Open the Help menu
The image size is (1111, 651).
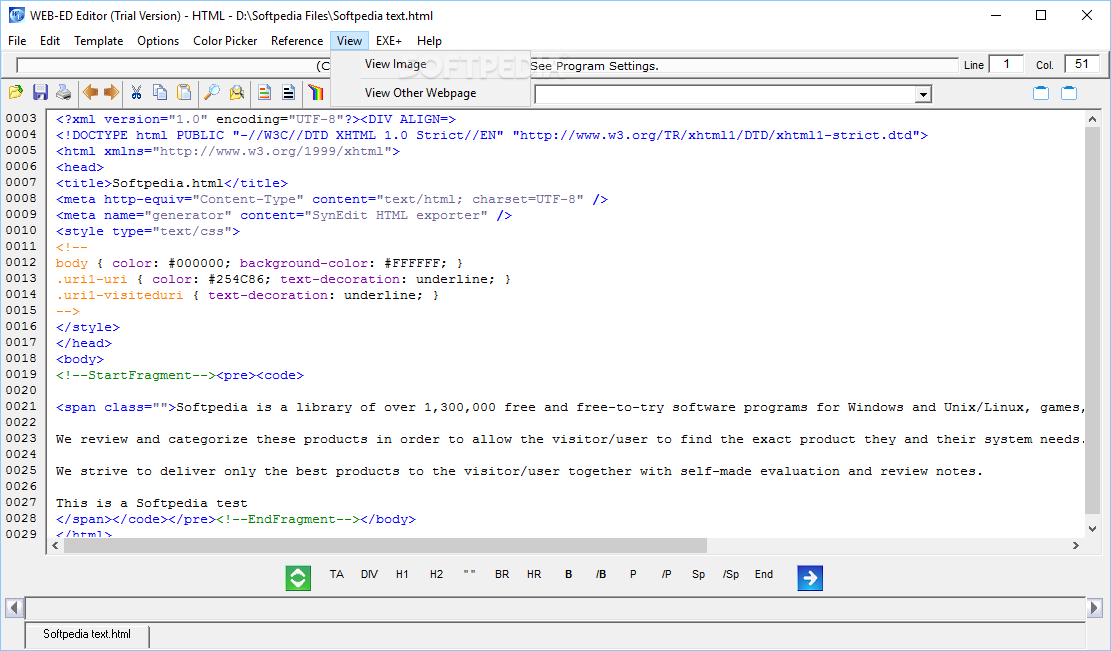[x=429, y=41]
